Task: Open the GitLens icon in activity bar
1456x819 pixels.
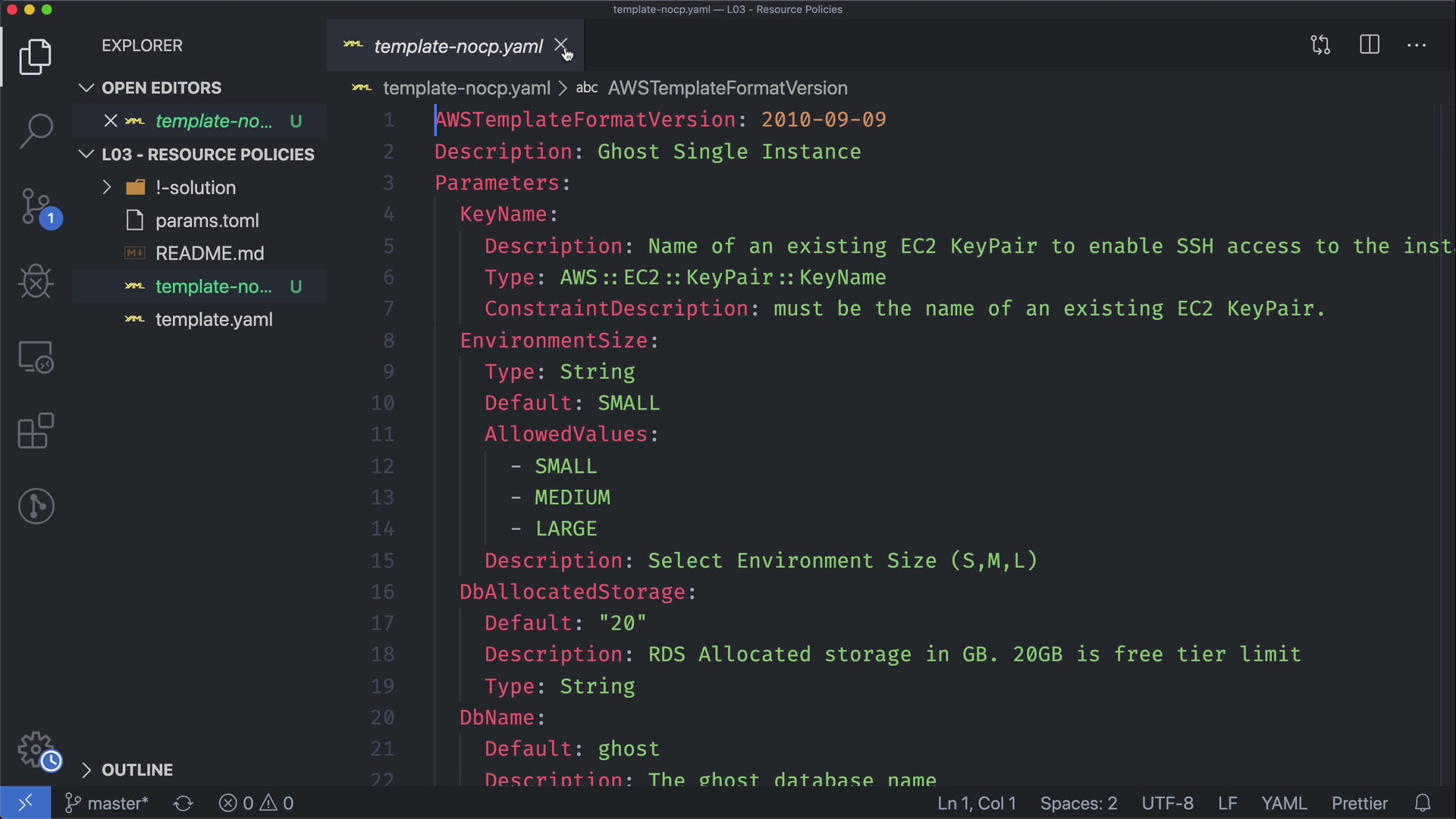Action: 36,506
